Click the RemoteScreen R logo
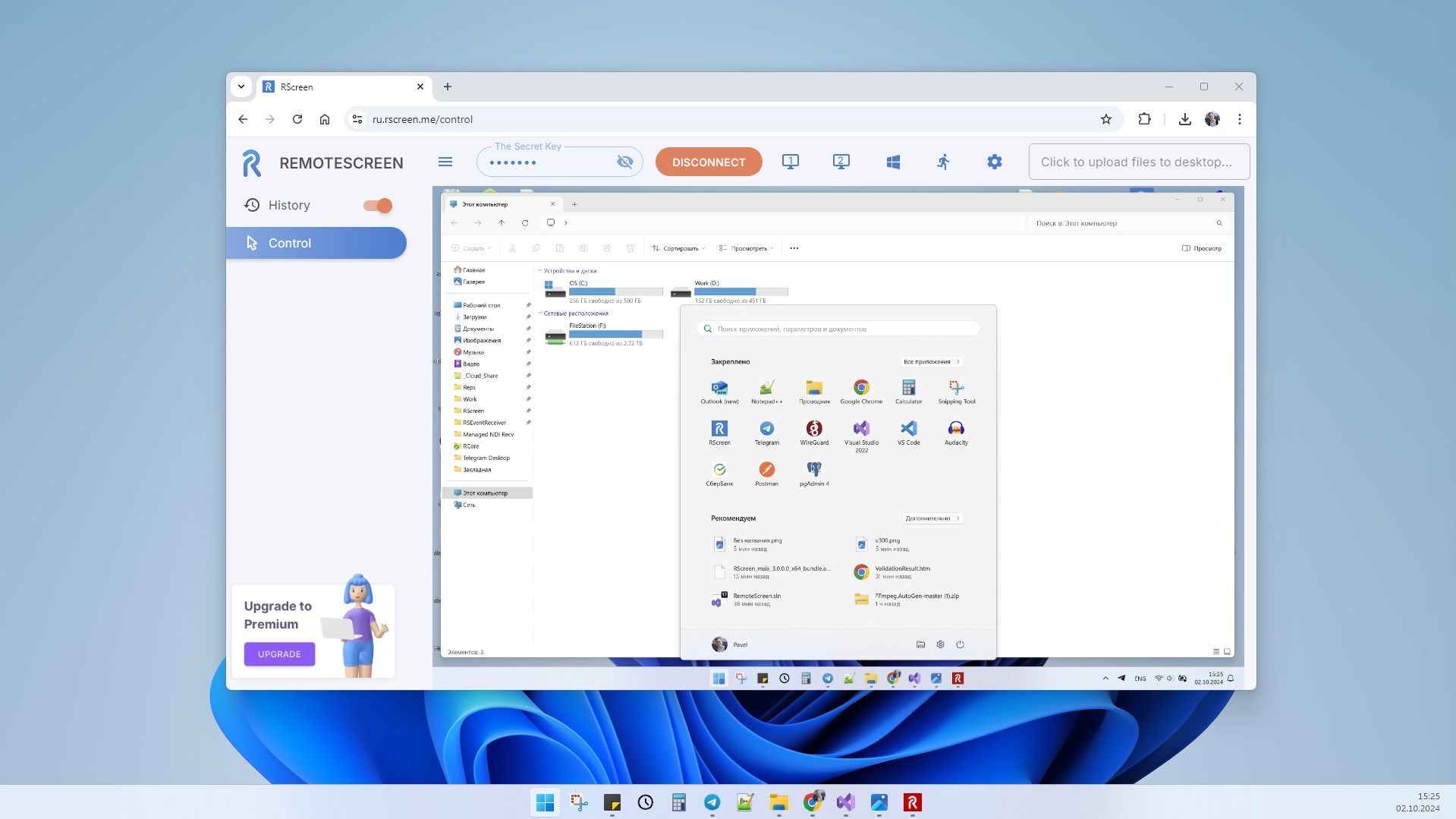Image resolution: width=1456 pixels, height=819 pixels. (x=252, y=163)
